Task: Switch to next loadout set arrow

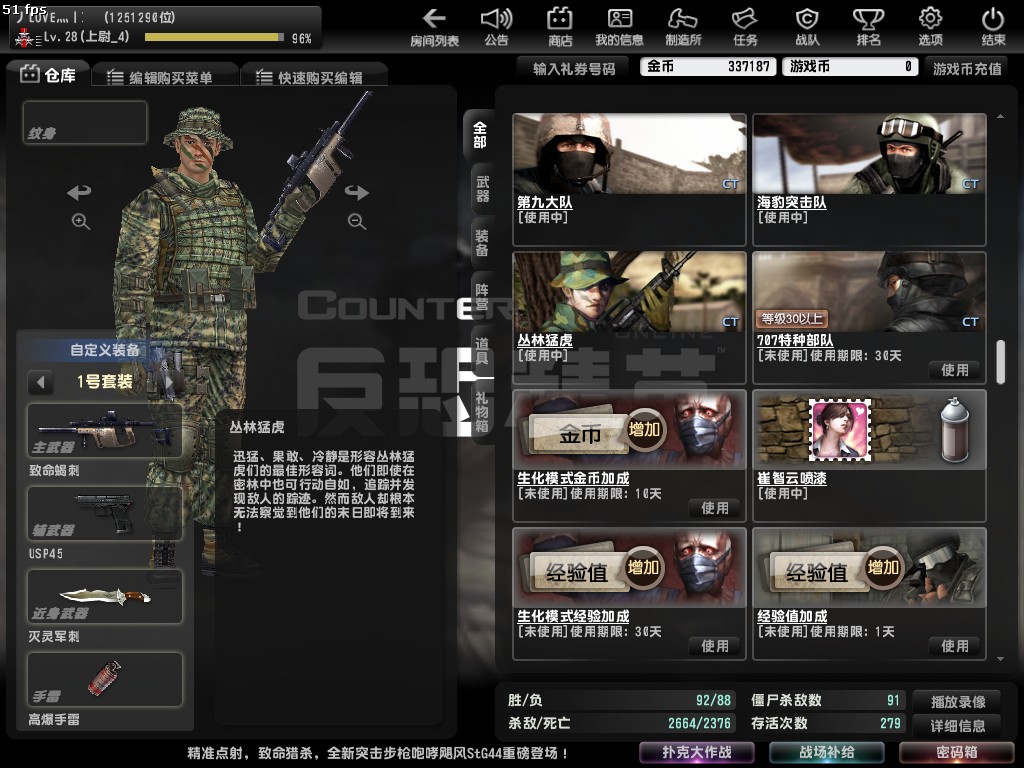Action: click(x=170, y=381)
